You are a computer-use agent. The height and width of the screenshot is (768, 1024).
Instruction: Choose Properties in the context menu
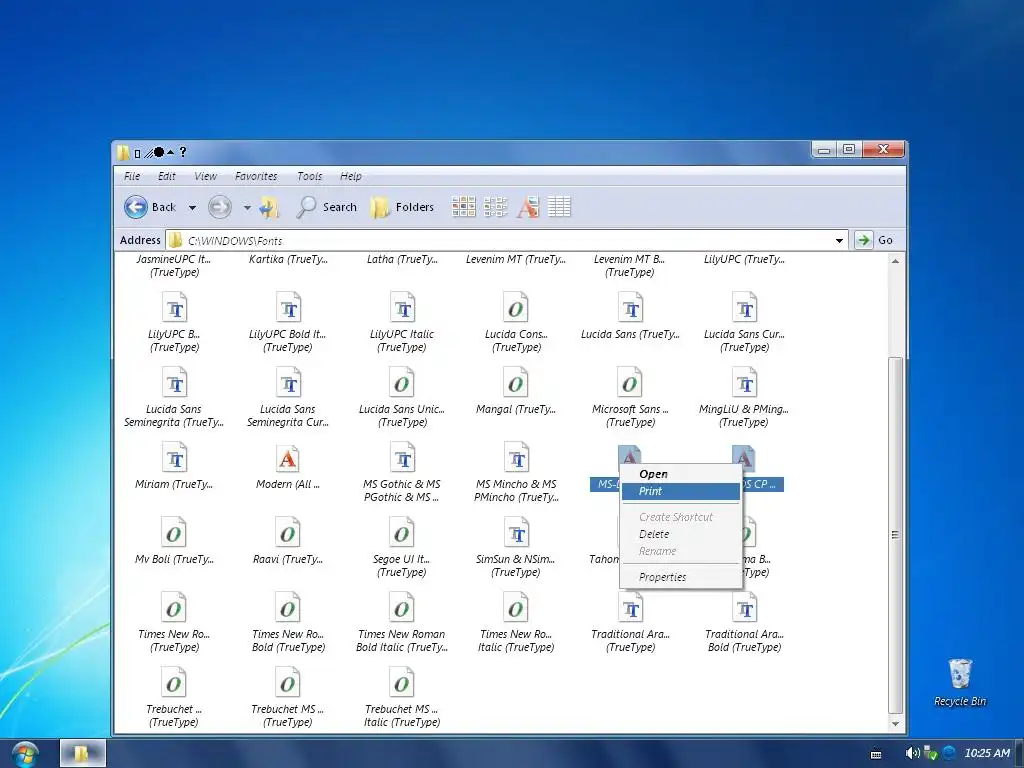click(x=680, y=577)
